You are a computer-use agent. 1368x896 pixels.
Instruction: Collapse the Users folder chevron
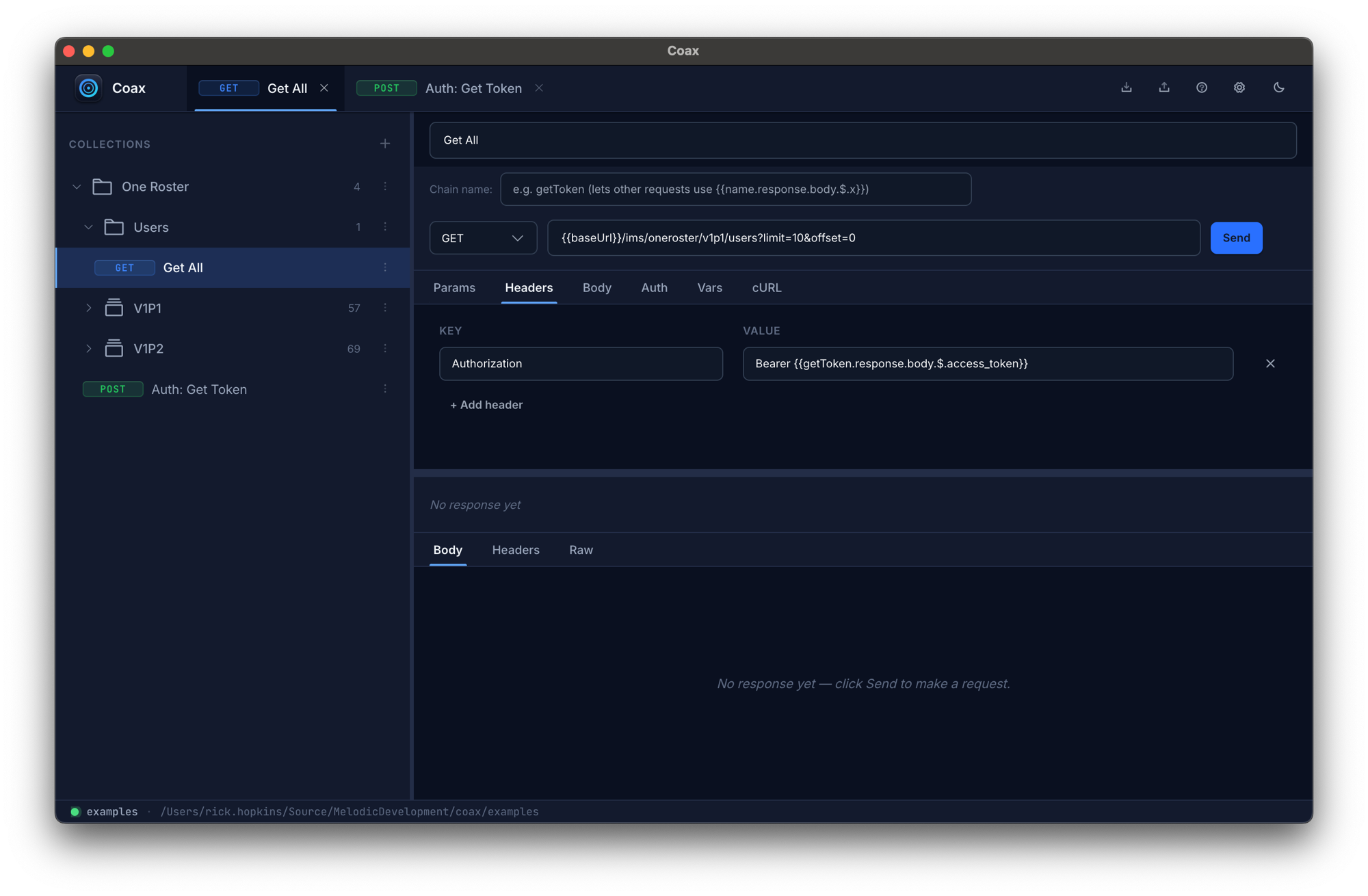point(88,227)
